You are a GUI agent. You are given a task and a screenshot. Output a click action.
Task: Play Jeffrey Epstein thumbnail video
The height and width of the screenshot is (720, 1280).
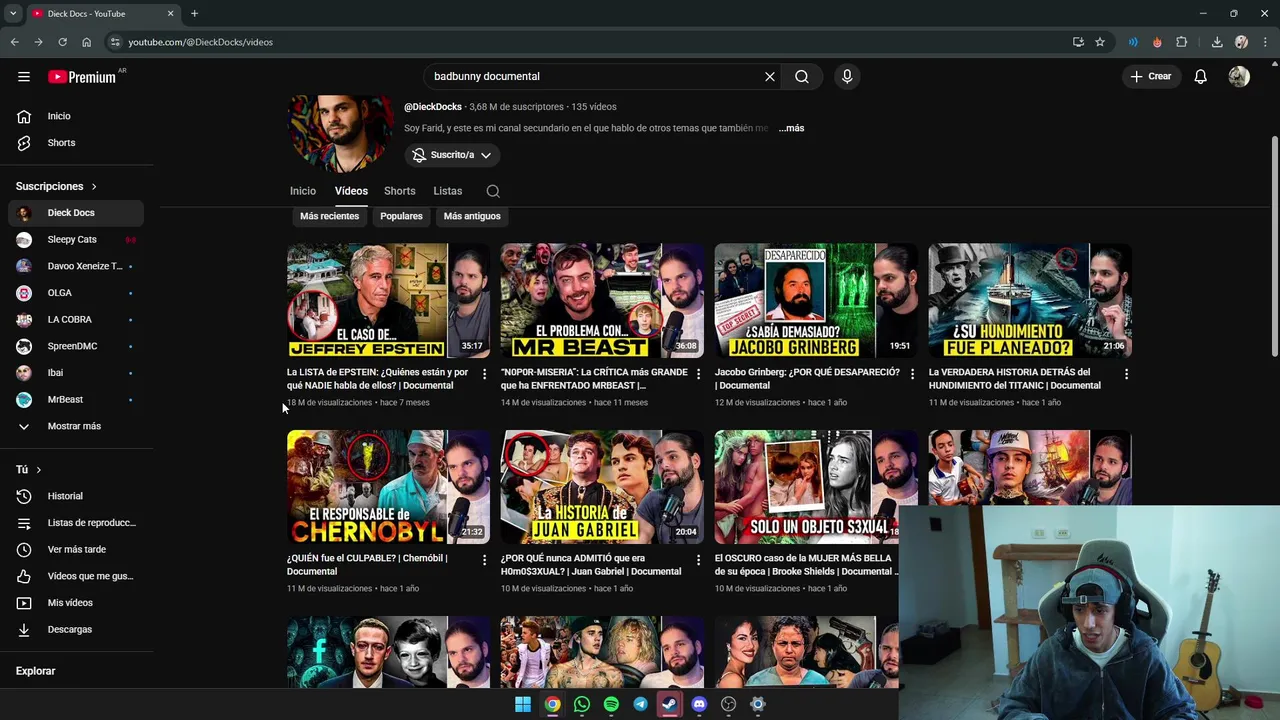click(x=388, y=300)
